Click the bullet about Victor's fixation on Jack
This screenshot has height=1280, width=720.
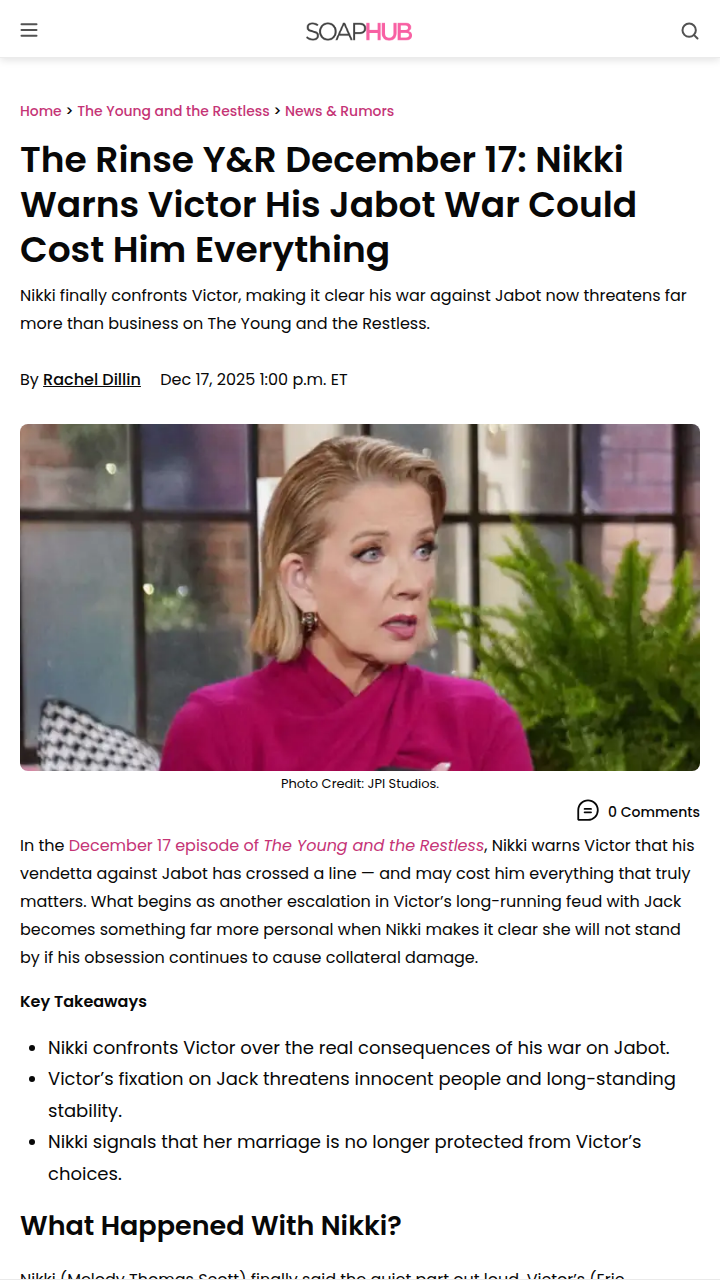click(x=362, y=1095)
